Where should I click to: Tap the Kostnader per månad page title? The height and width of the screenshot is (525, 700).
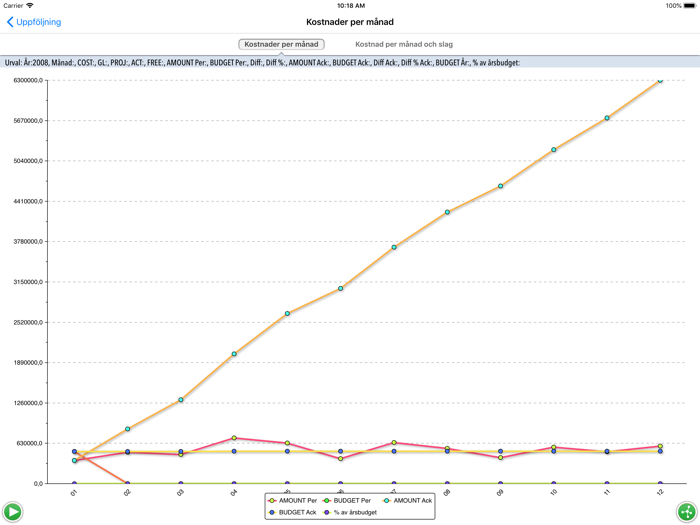point(350,22)
